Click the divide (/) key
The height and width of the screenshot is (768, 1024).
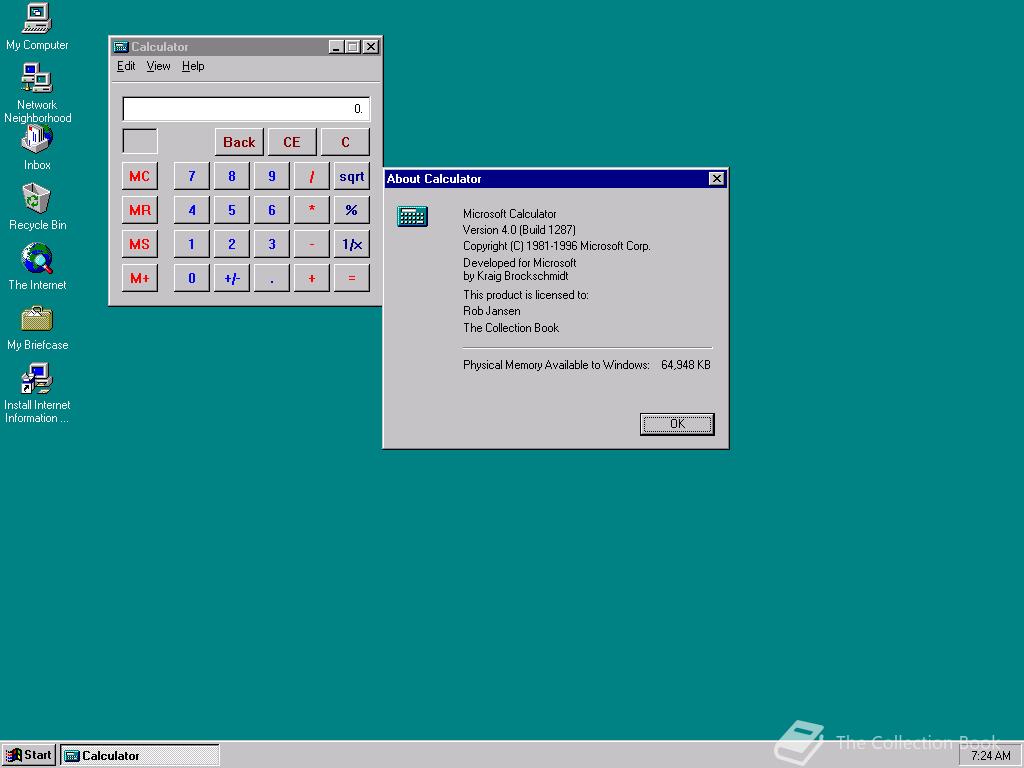pos(312,176)
